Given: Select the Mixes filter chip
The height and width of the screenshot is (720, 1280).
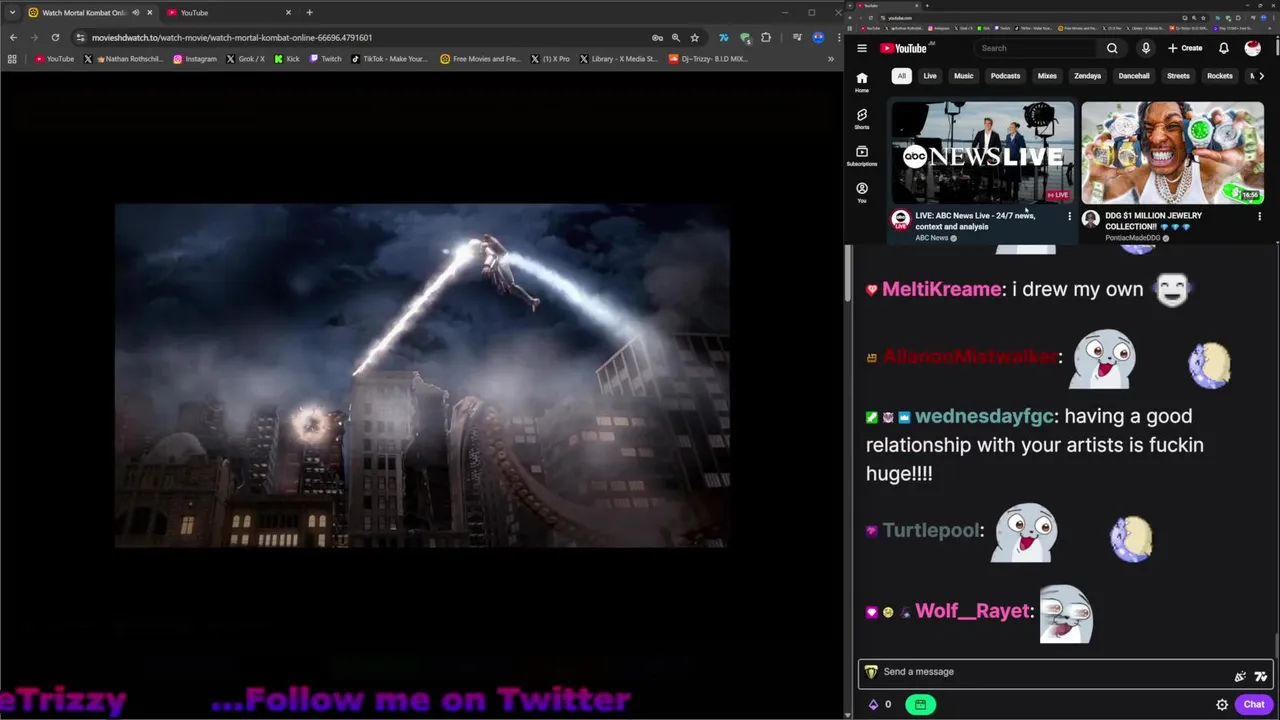Looking at the screenshot, I should pos(1047,76).
